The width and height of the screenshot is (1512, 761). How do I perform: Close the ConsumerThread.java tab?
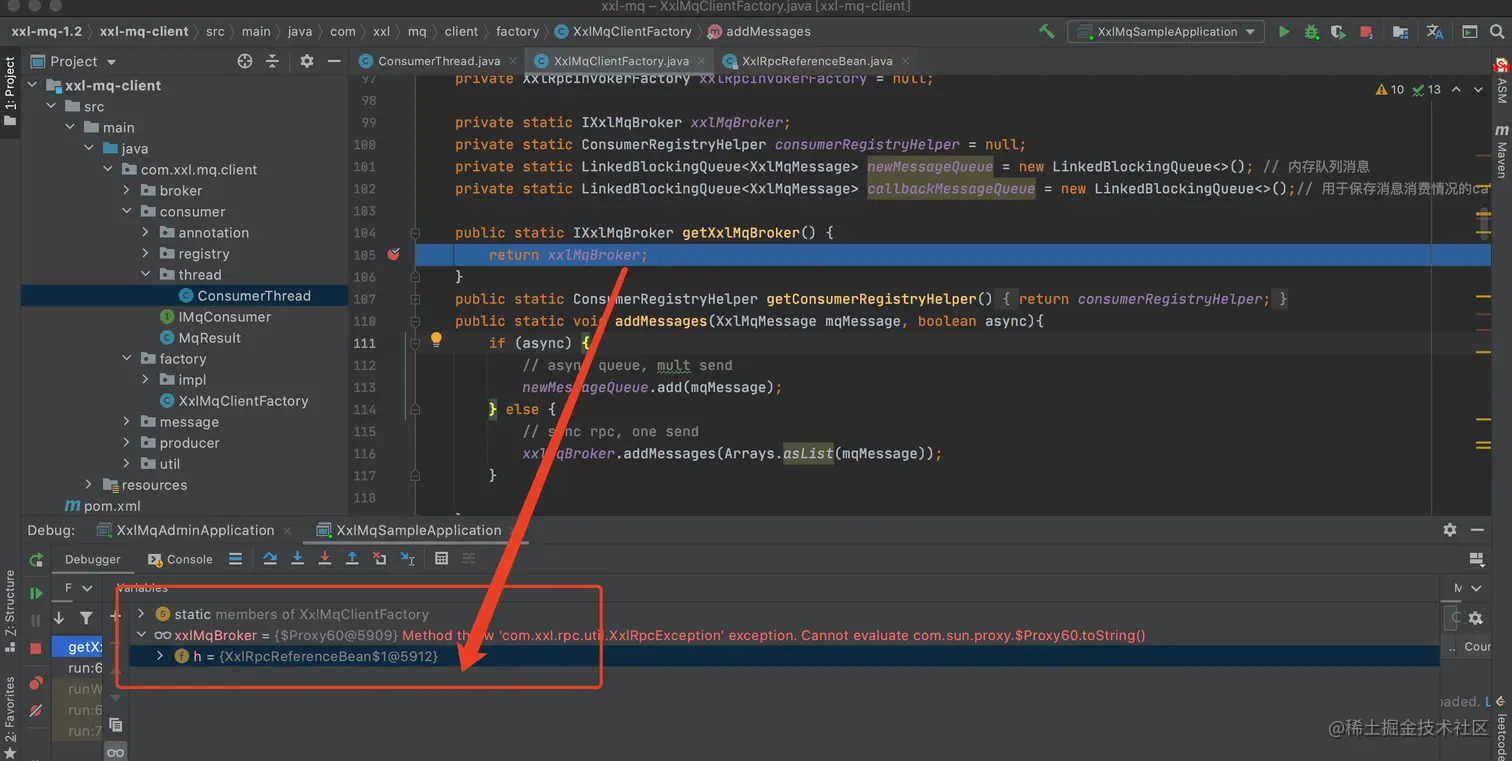[x=515, y=61]
